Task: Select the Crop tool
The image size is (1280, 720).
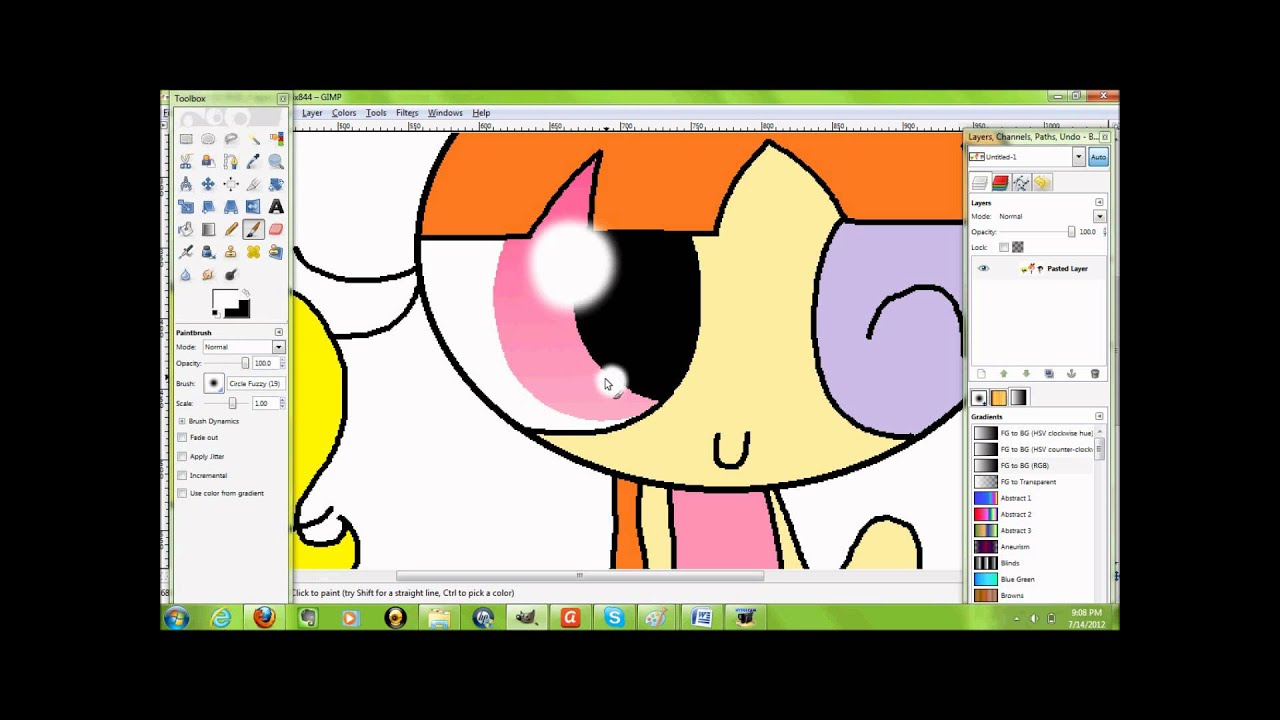Action: 254,184
